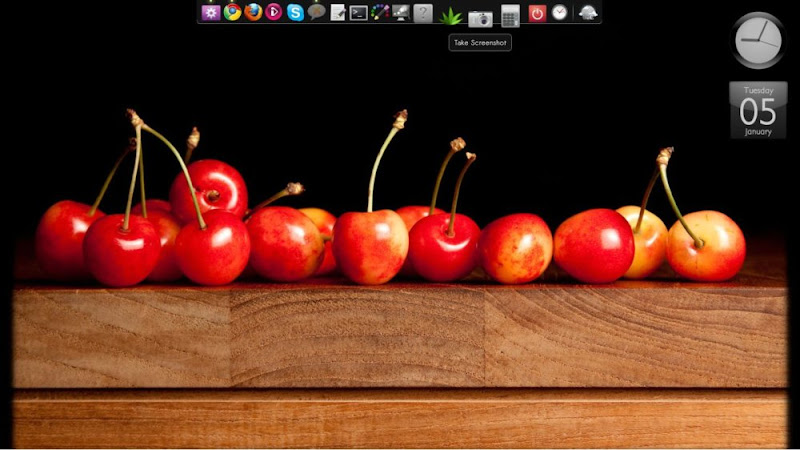Launch the pink media player icon
Viewport: 800px width, 450px height.
coord(274,13)
